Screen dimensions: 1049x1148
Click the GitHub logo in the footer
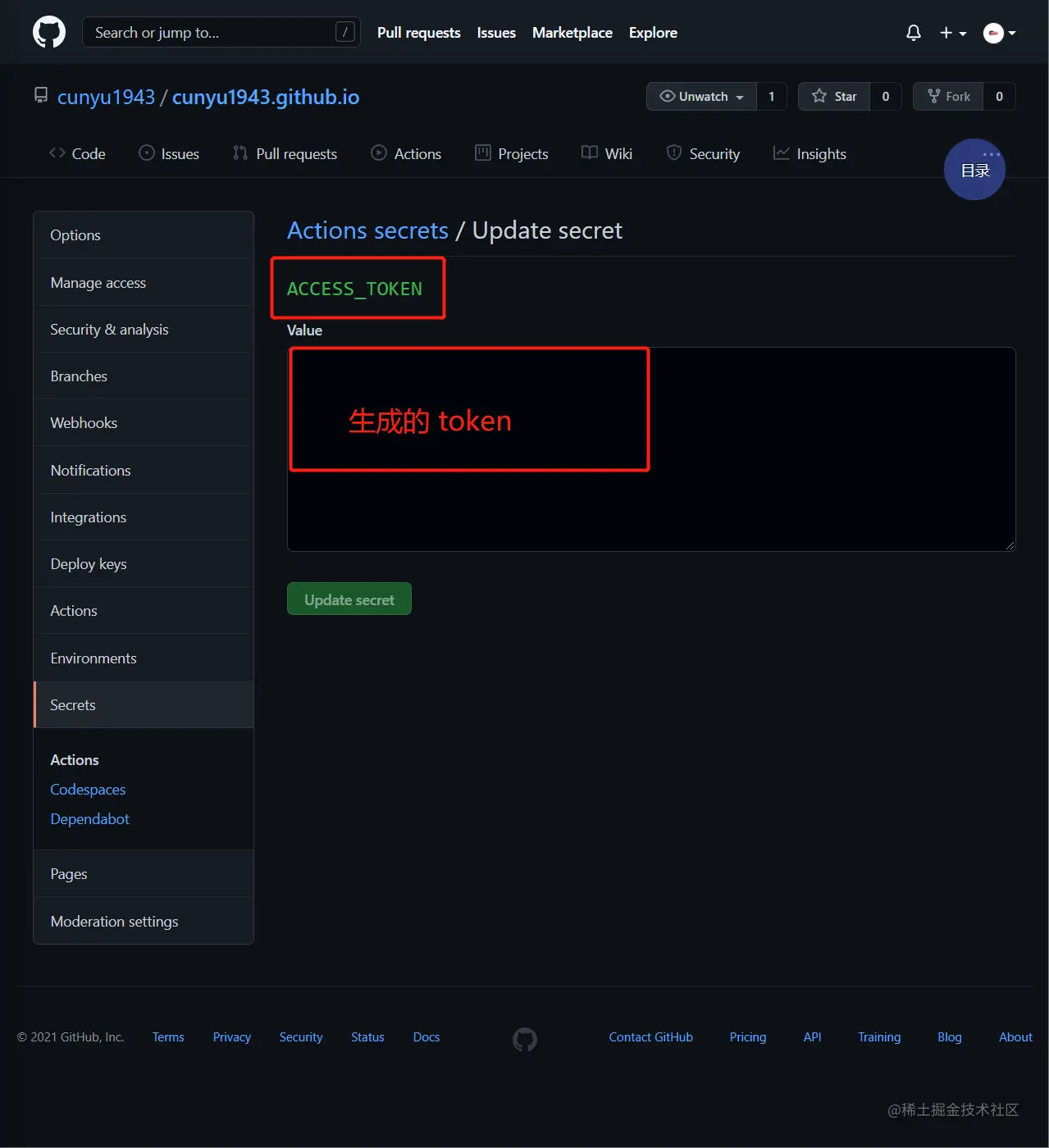[x=525, y=1040]
